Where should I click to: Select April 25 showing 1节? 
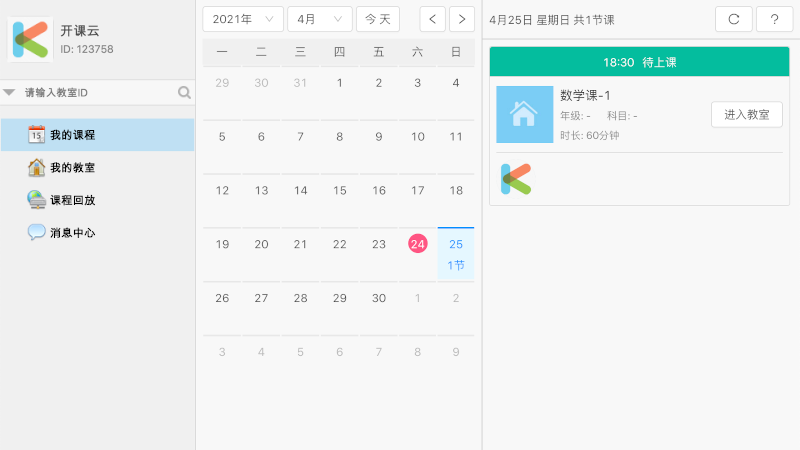(x=456, y=254)
